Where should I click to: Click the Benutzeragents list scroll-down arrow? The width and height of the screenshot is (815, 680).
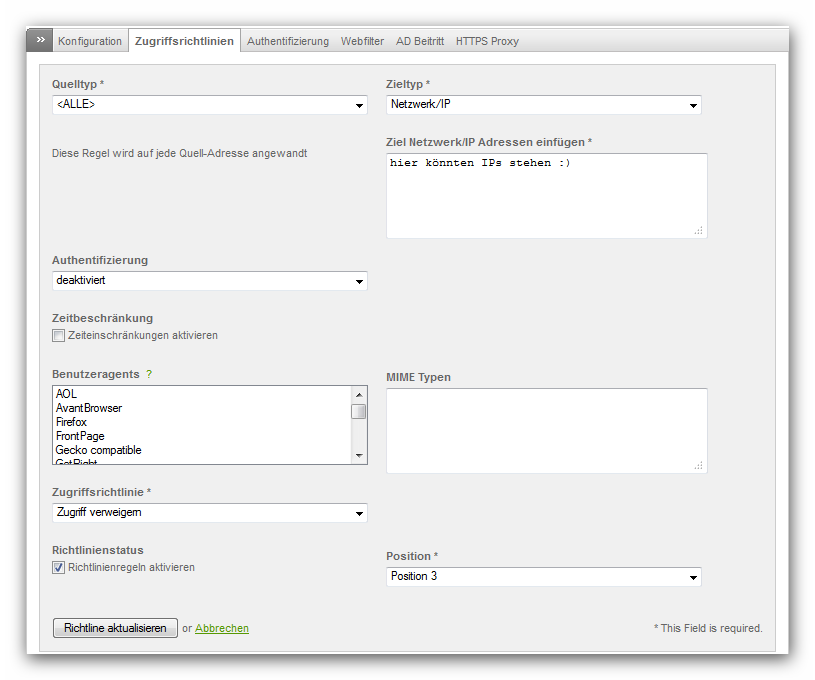(x=359, y=456)
